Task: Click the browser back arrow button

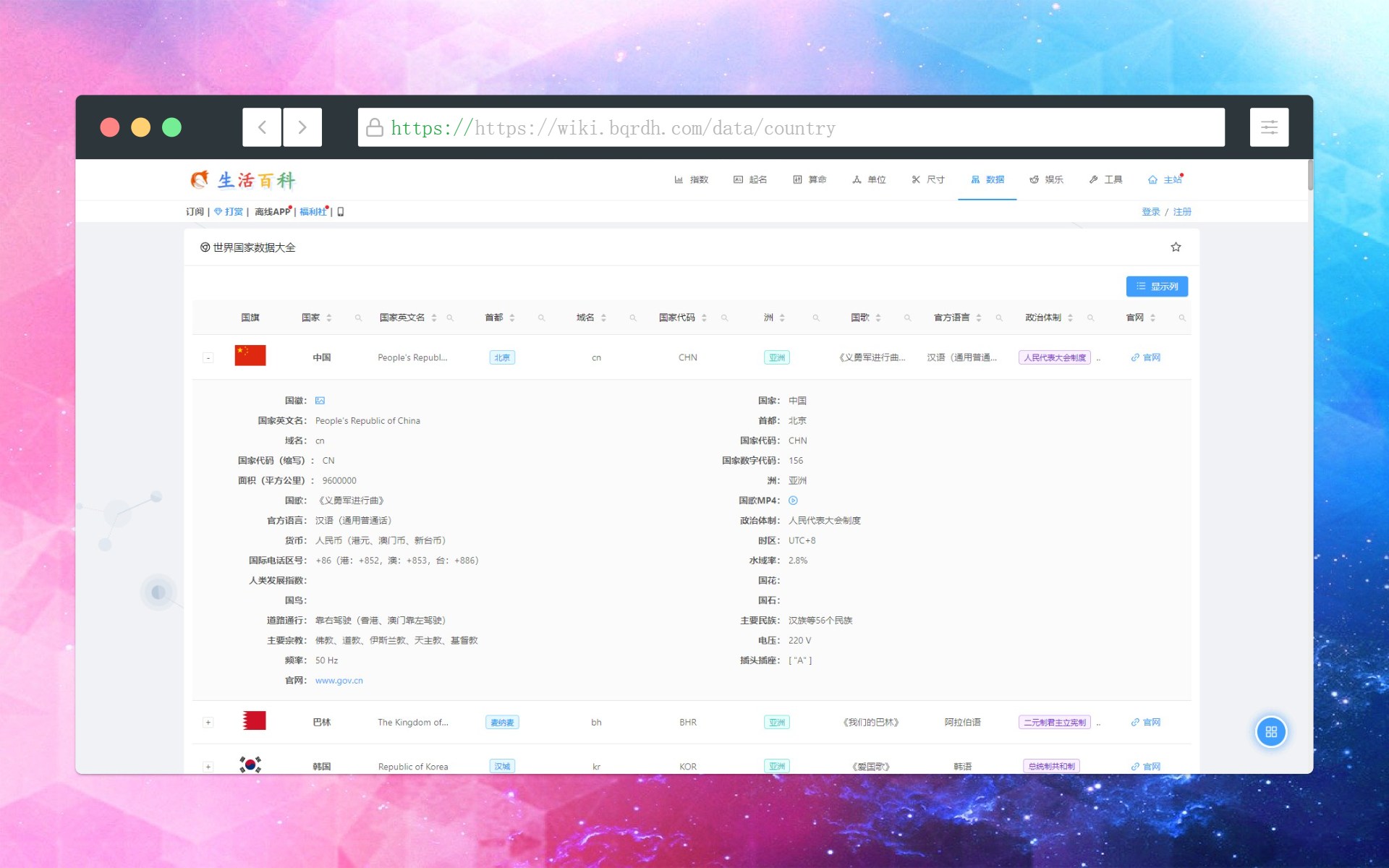Action: [262, 127]
